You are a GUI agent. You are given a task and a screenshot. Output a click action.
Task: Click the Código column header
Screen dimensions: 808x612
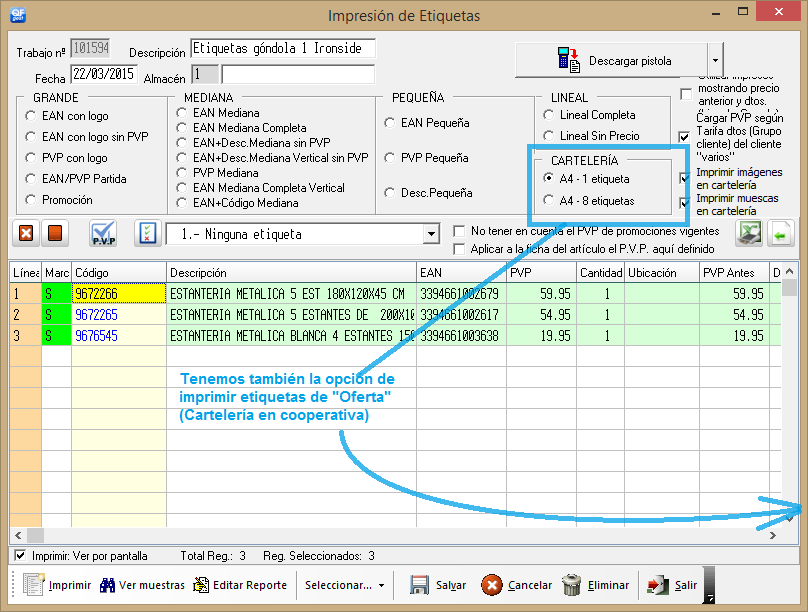tap(119, 273)
